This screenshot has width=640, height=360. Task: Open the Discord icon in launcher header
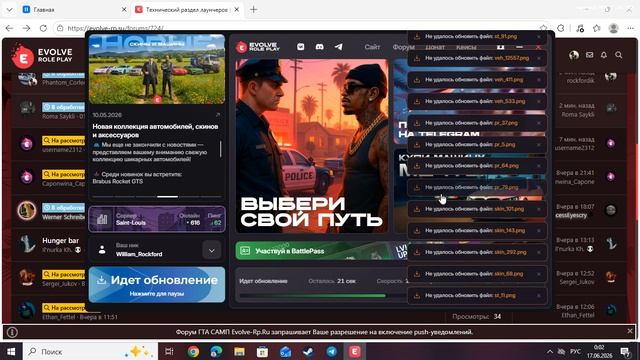click(320, 47)
